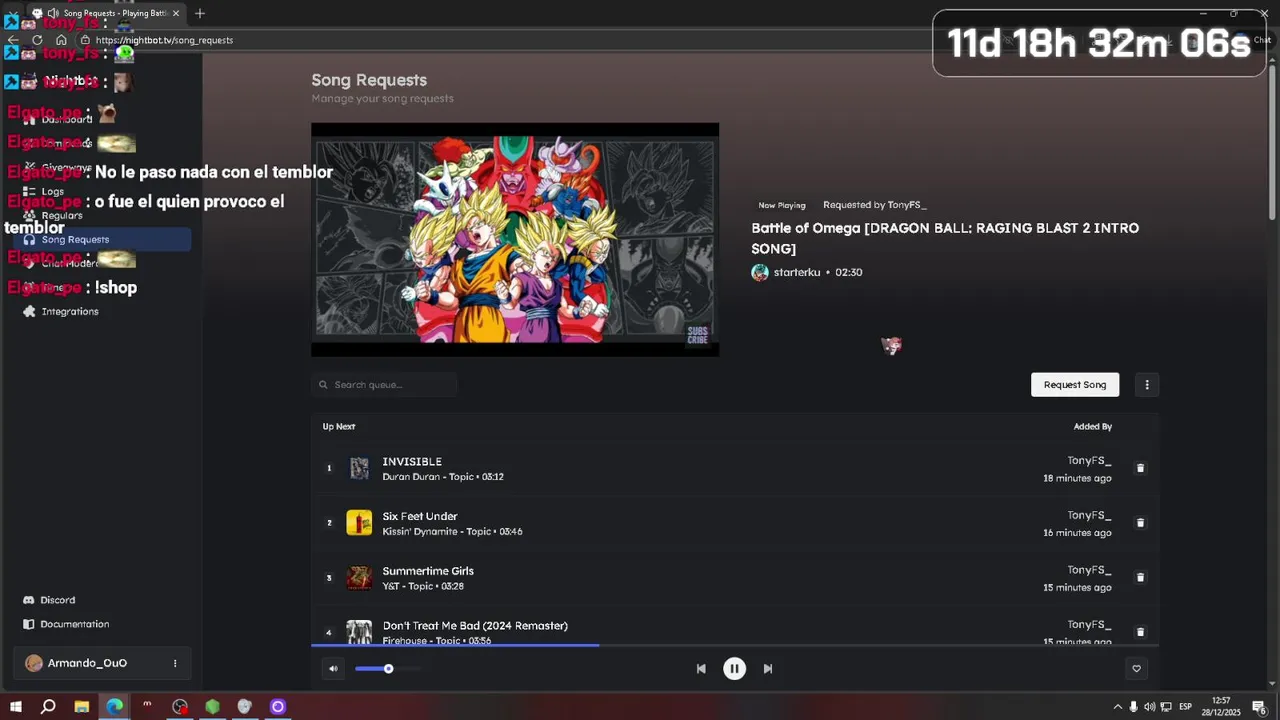Open the Battle of Omega video thumbnail

515,240
